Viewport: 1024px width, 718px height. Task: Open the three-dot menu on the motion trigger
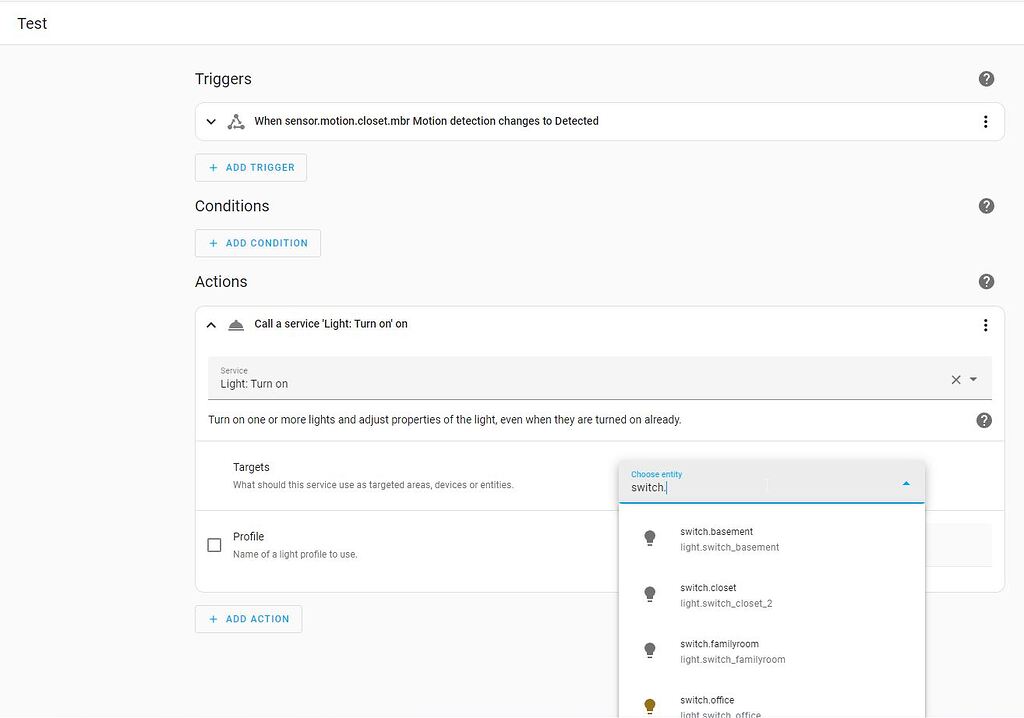[x=985, y=121]
